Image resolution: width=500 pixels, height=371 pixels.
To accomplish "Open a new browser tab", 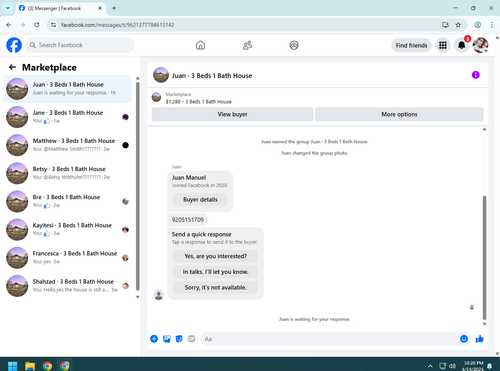I will (x=114, y=8).
